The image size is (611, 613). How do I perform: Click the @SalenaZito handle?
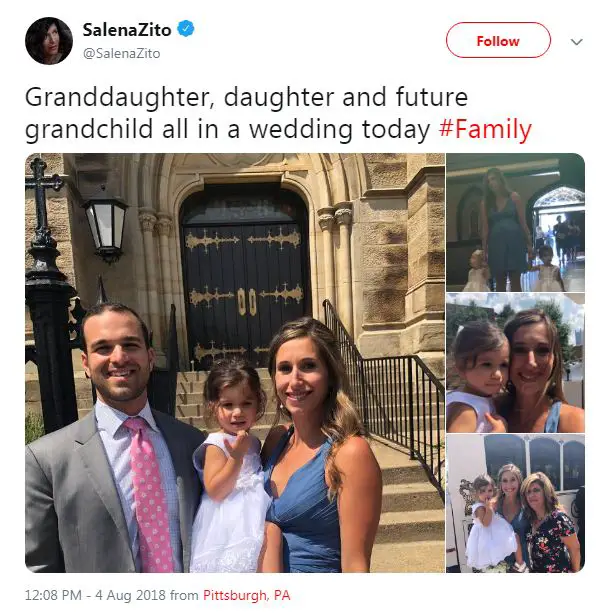point(122,53)
